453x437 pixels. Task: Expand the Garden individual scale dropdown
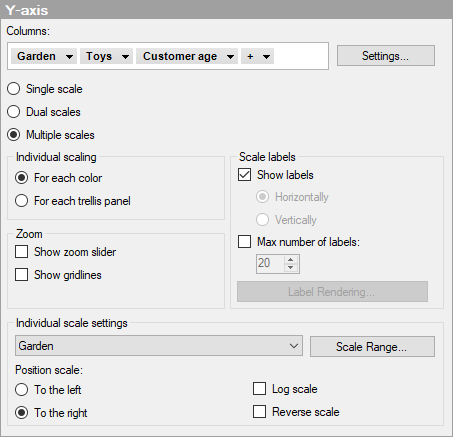159,346
